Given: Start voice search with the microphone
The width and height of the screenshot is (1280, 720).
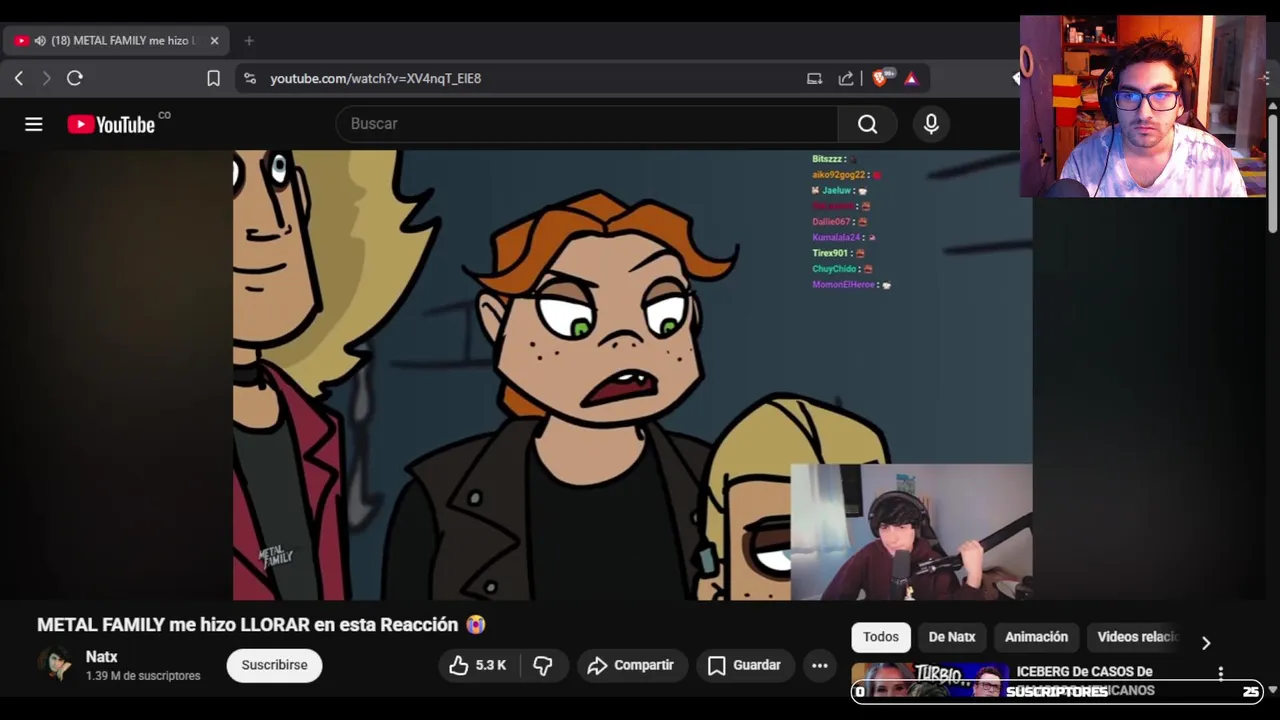Looking at the screenshot, I should click(931, 124).
